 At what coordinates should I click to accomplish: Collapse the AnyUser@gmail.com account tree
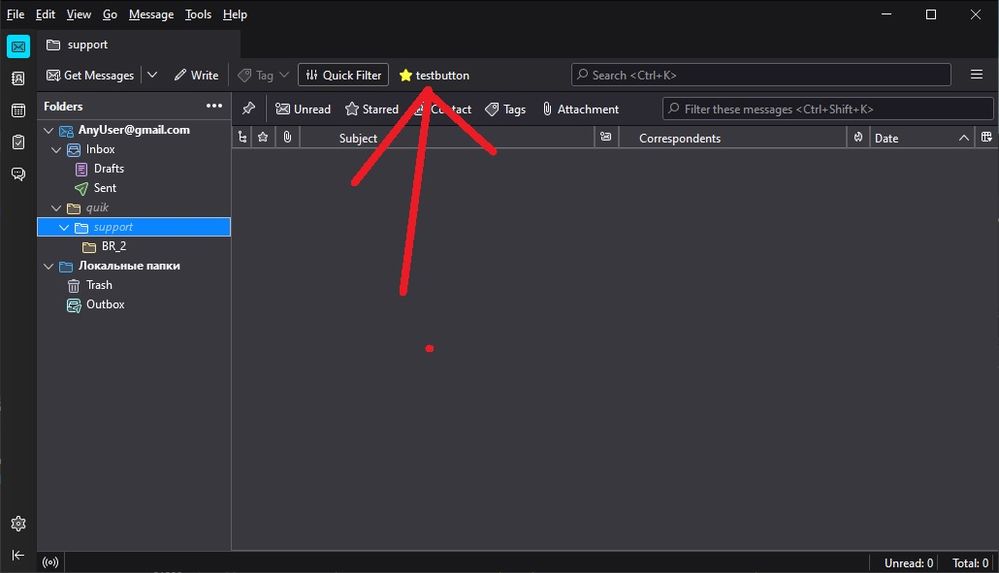(48, 130)
